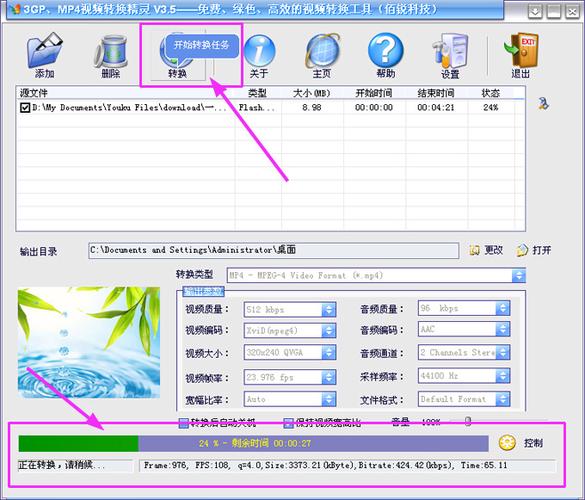Click the 00:04:21 end time cell
585x500 pixels.
436,108
